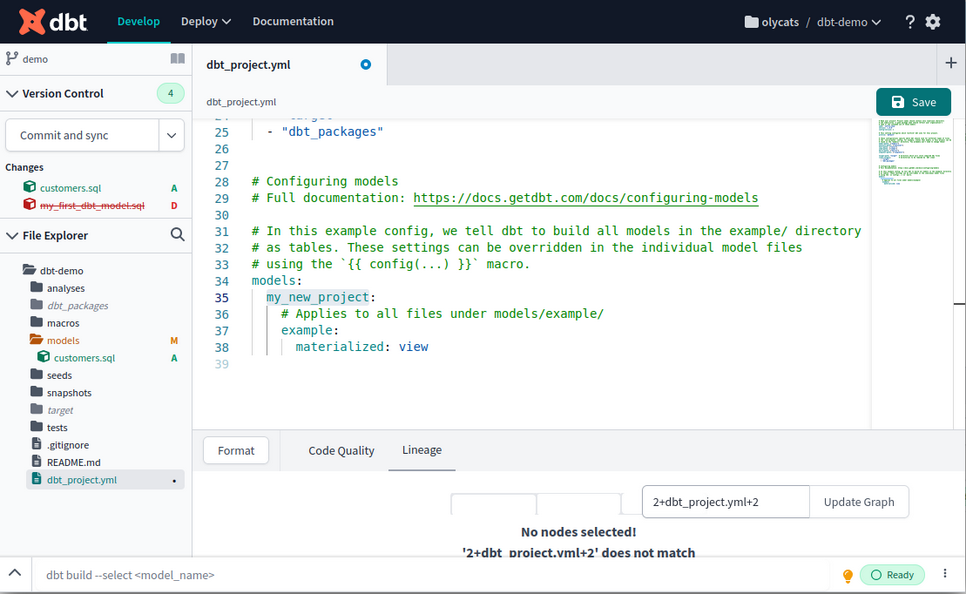966x595 pixels.
Task: Add a new tab with plus icon
Action: tap(951, 63)
